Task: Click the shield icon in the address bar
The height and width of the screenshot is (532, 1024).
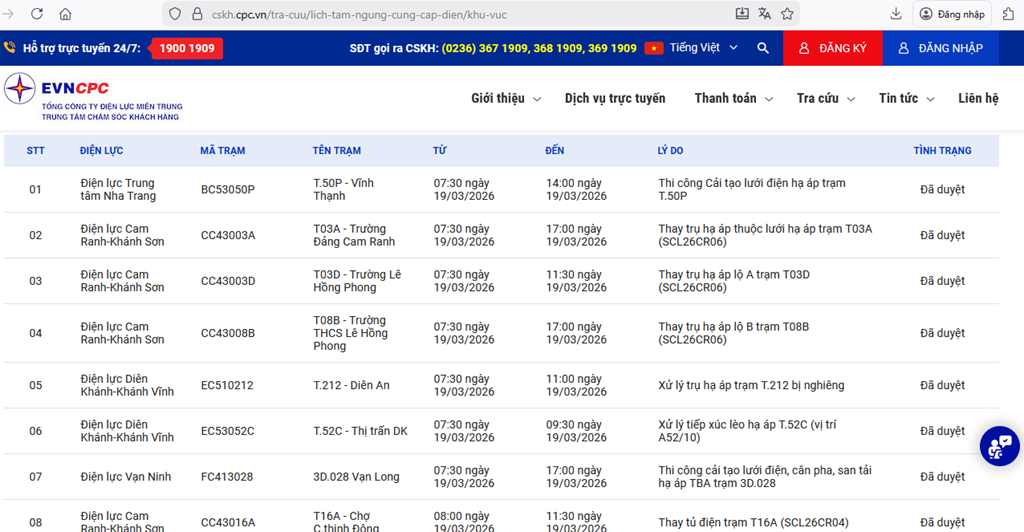Action: tap(174, 14)
